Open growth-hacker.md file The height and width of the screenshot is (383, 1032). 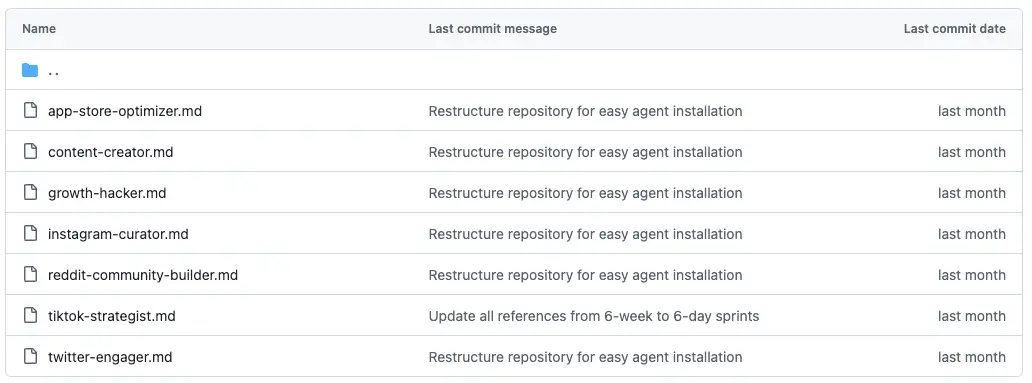107,193
